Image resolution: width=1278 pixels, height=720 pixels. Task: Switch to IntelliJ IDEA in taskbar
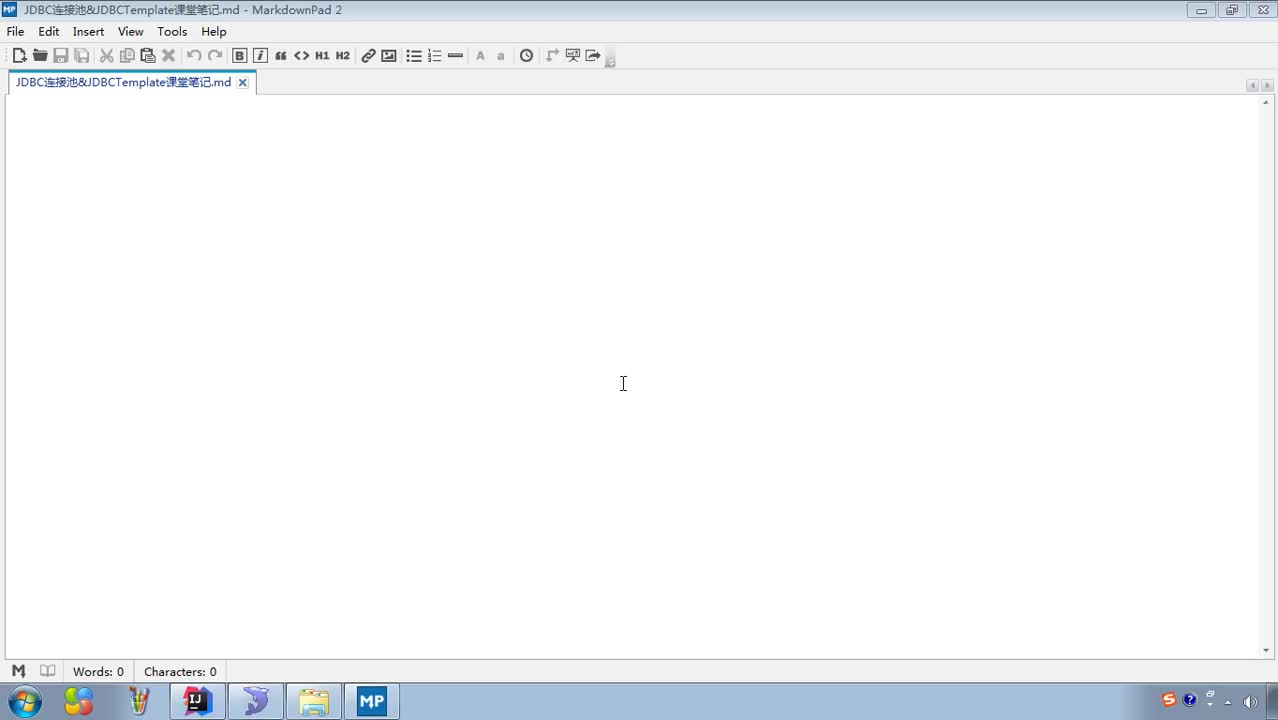pyautogui.click(x=197, y=701)
